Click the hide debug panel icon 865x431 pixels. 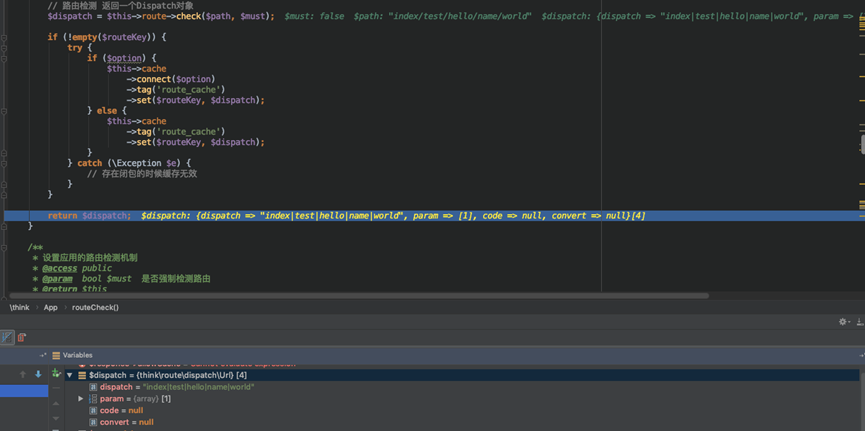[860, 322]
